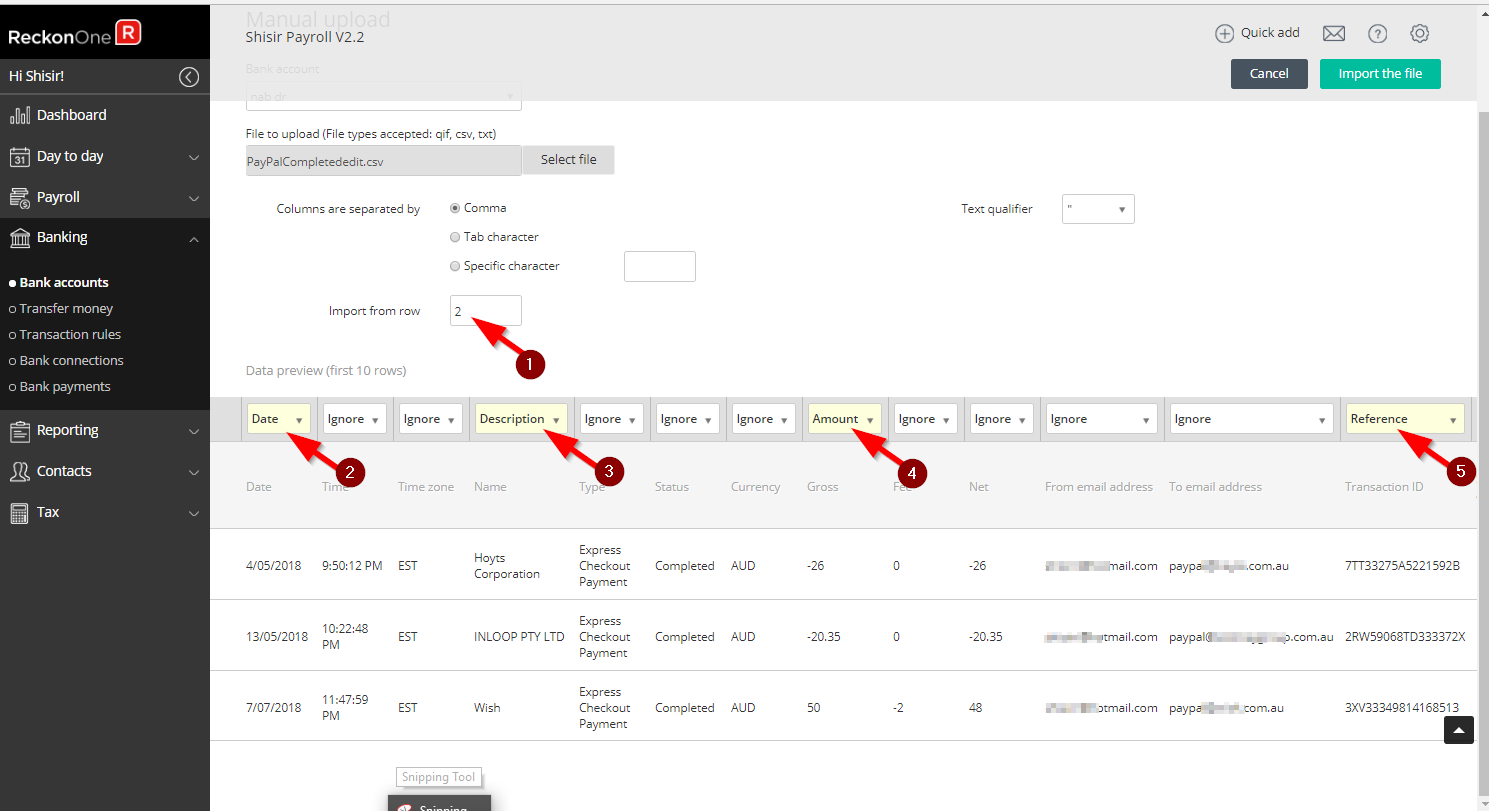Screen dimensions: 1489x811
Task: Open the Bank account dropdown
Action: pyautogui.click(x=384, y=96)
